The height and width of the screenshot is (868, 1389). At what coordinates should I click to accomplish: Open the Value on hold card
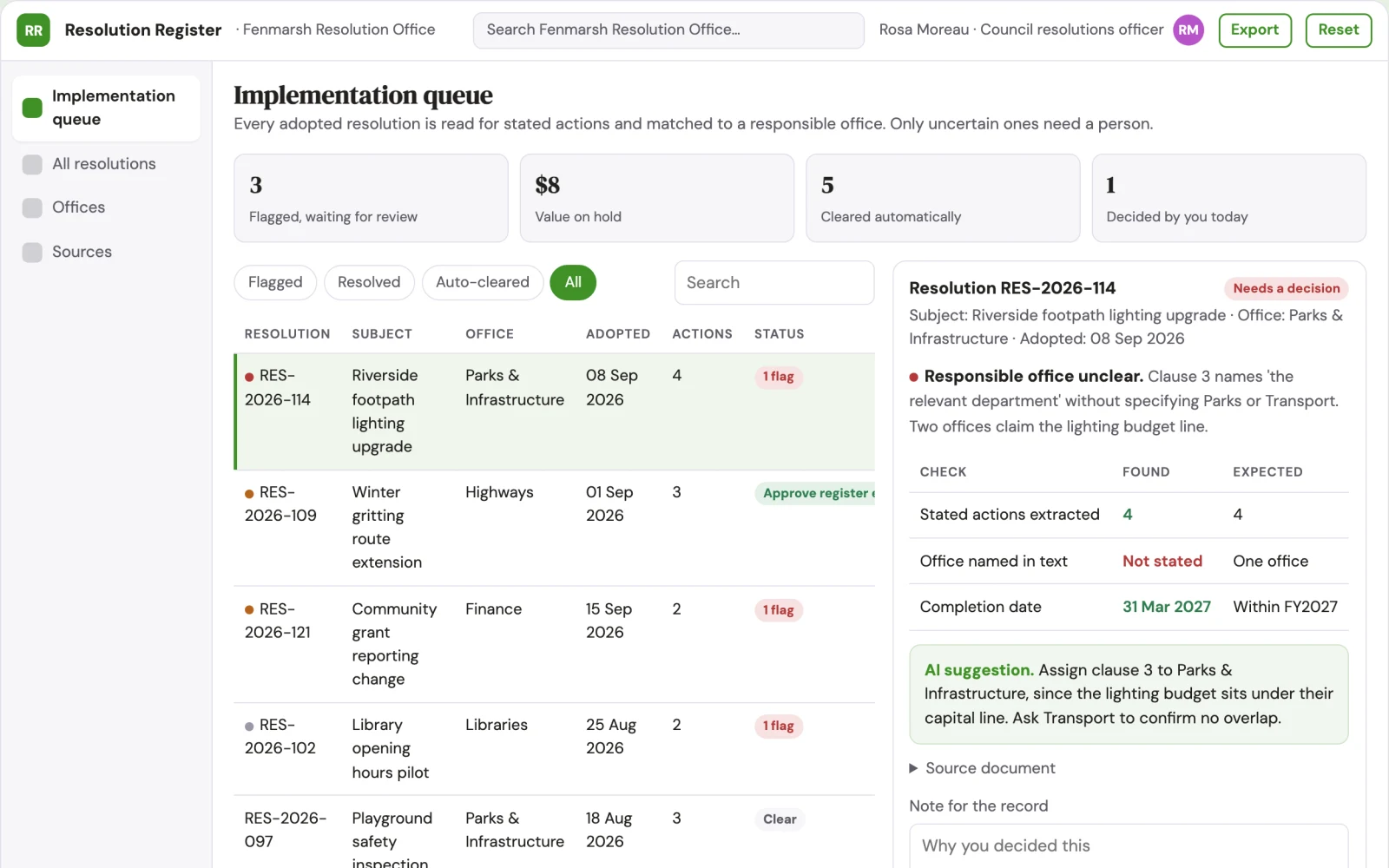pyautogui.click(x=656, y=198)
